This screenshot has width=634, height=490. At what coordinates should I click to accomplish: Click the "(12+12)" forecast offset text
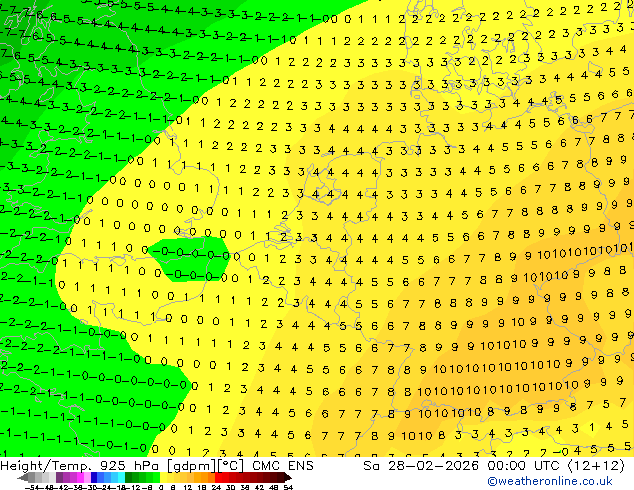click(x=596, y=466)
